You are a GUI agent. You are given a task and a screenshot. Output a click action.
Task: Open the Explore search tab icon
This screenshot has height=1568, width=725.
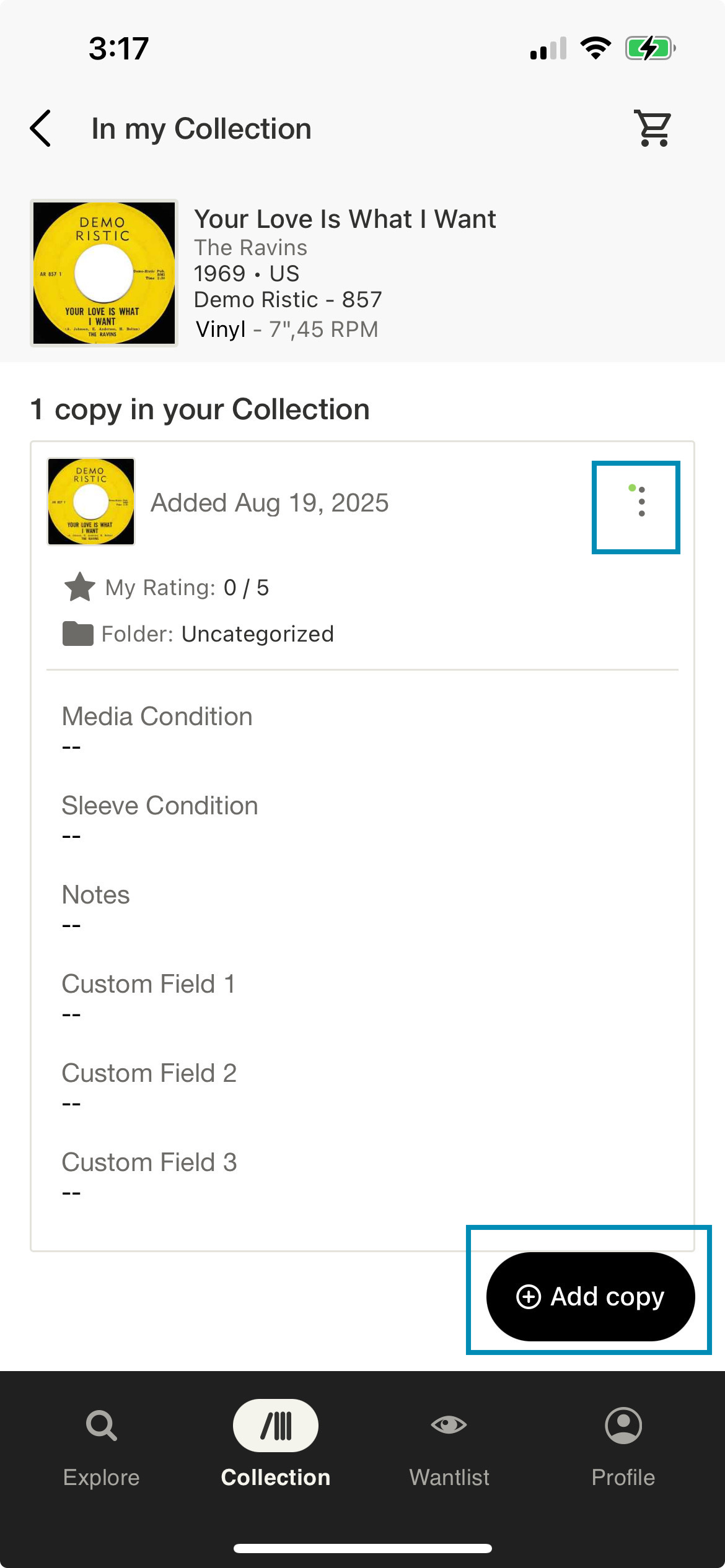click(102, 1426)
